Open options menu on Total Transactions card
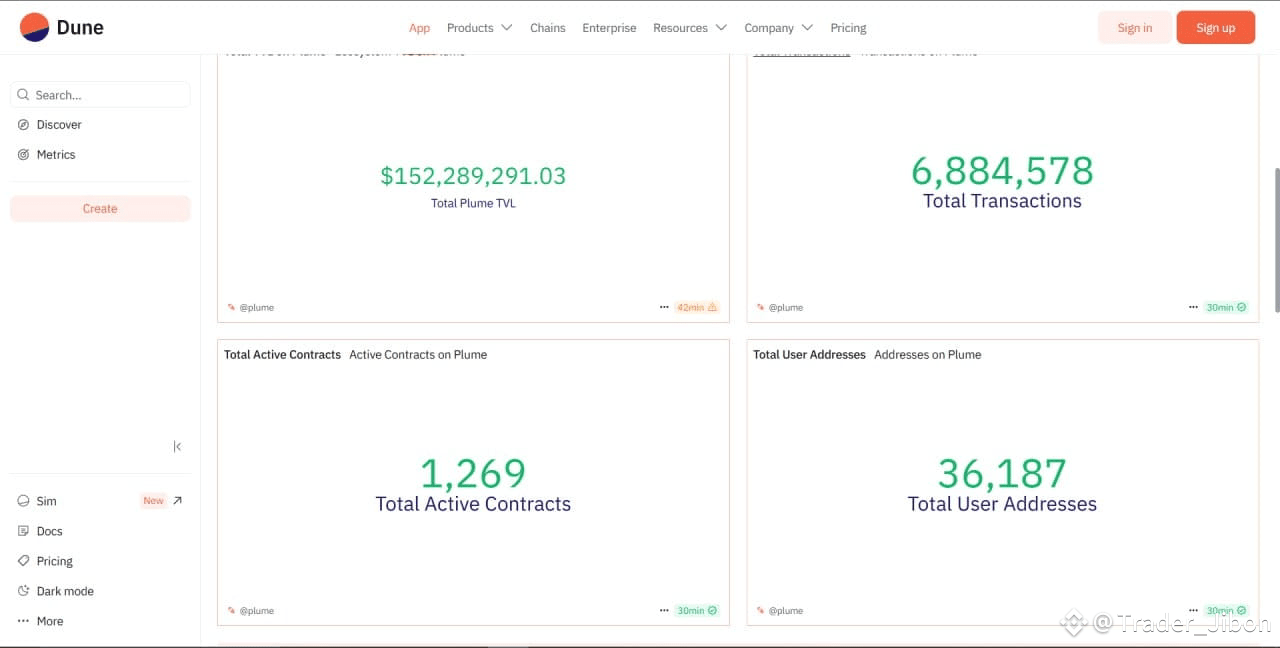The width and height of the screenshot is (1280, 648). click(1193, 307)
